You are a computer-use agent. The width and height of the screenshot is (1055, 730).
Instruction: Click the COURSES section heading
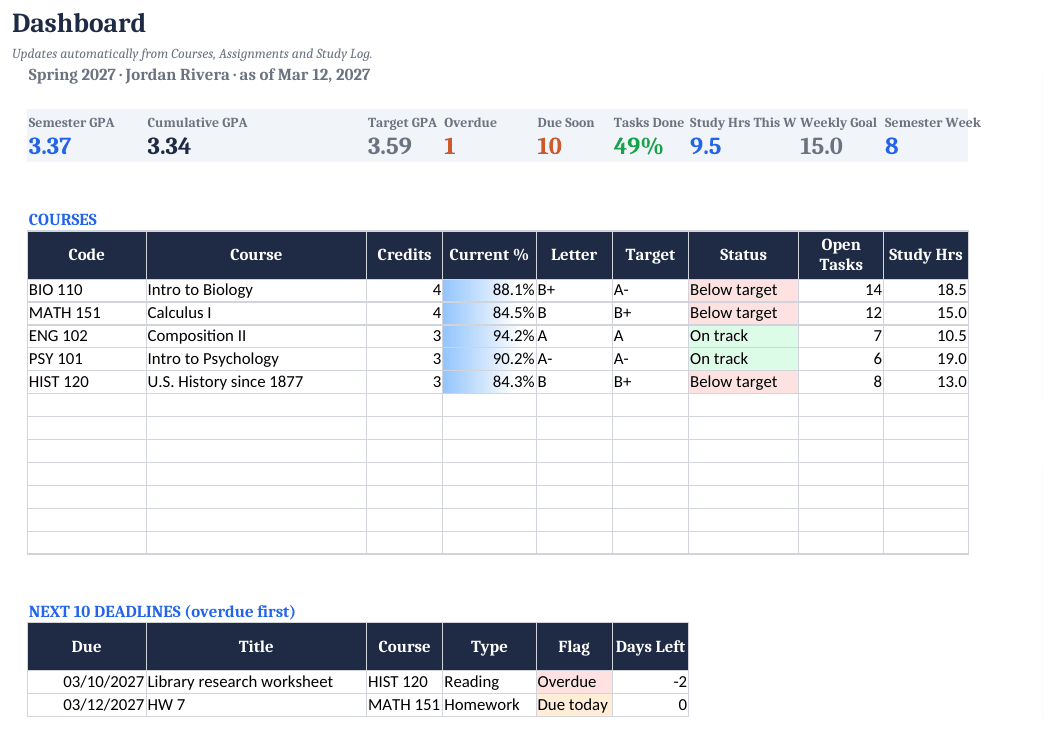click(63, 220)
